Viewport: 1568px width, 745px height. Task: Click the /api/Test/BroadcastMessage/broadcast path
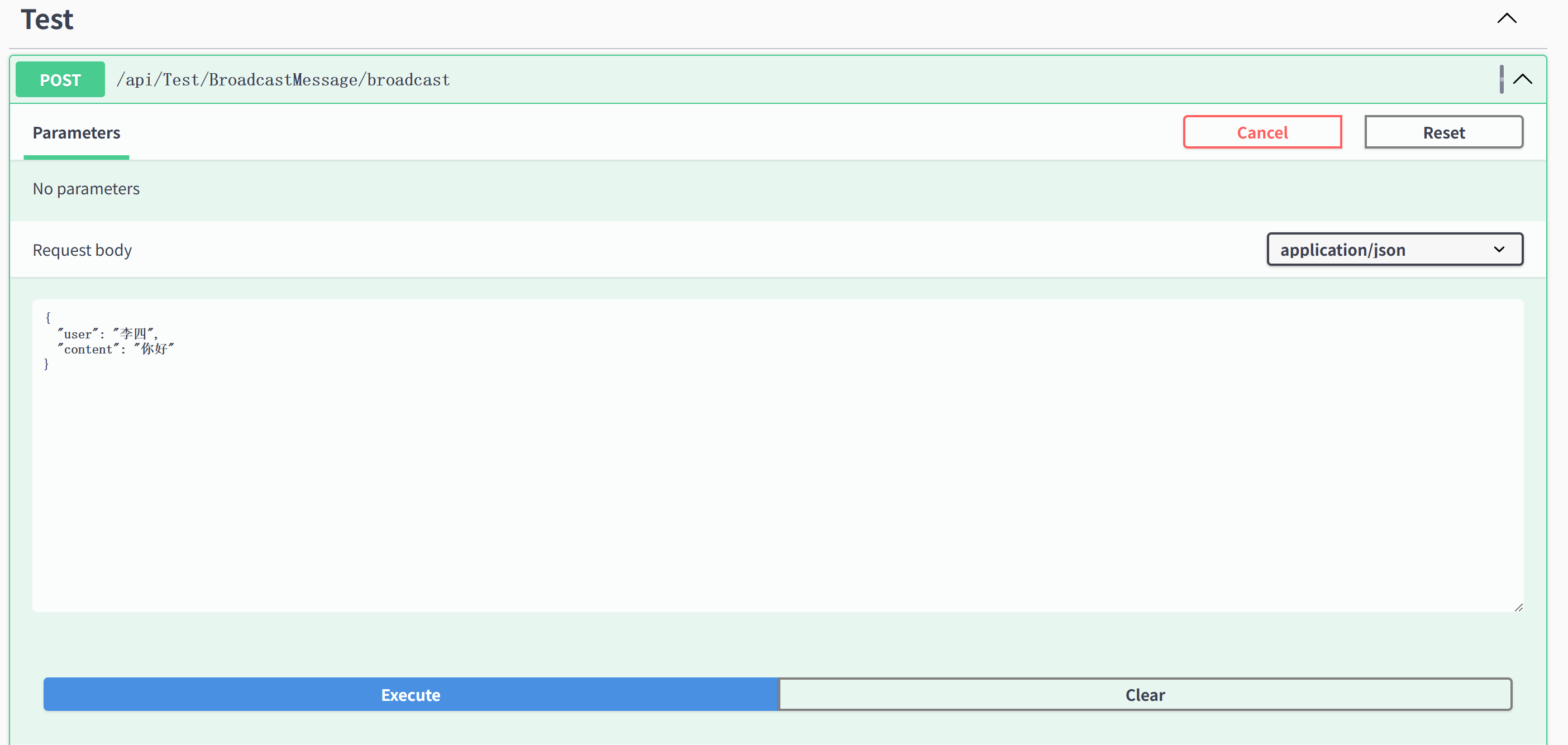pyautogui.click(x=283, y=80)
